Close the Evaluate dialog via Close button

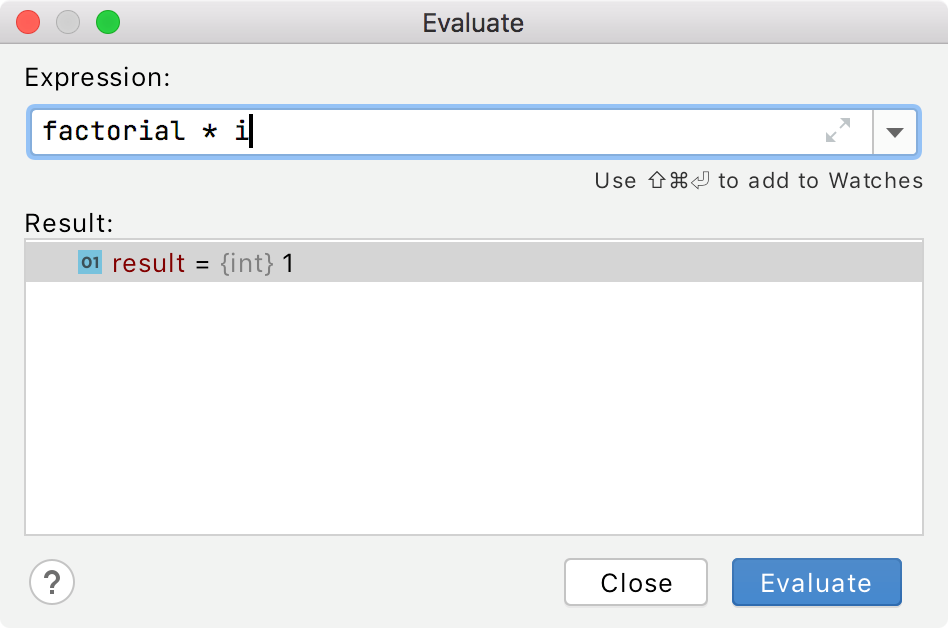click(x=636, y=582)
